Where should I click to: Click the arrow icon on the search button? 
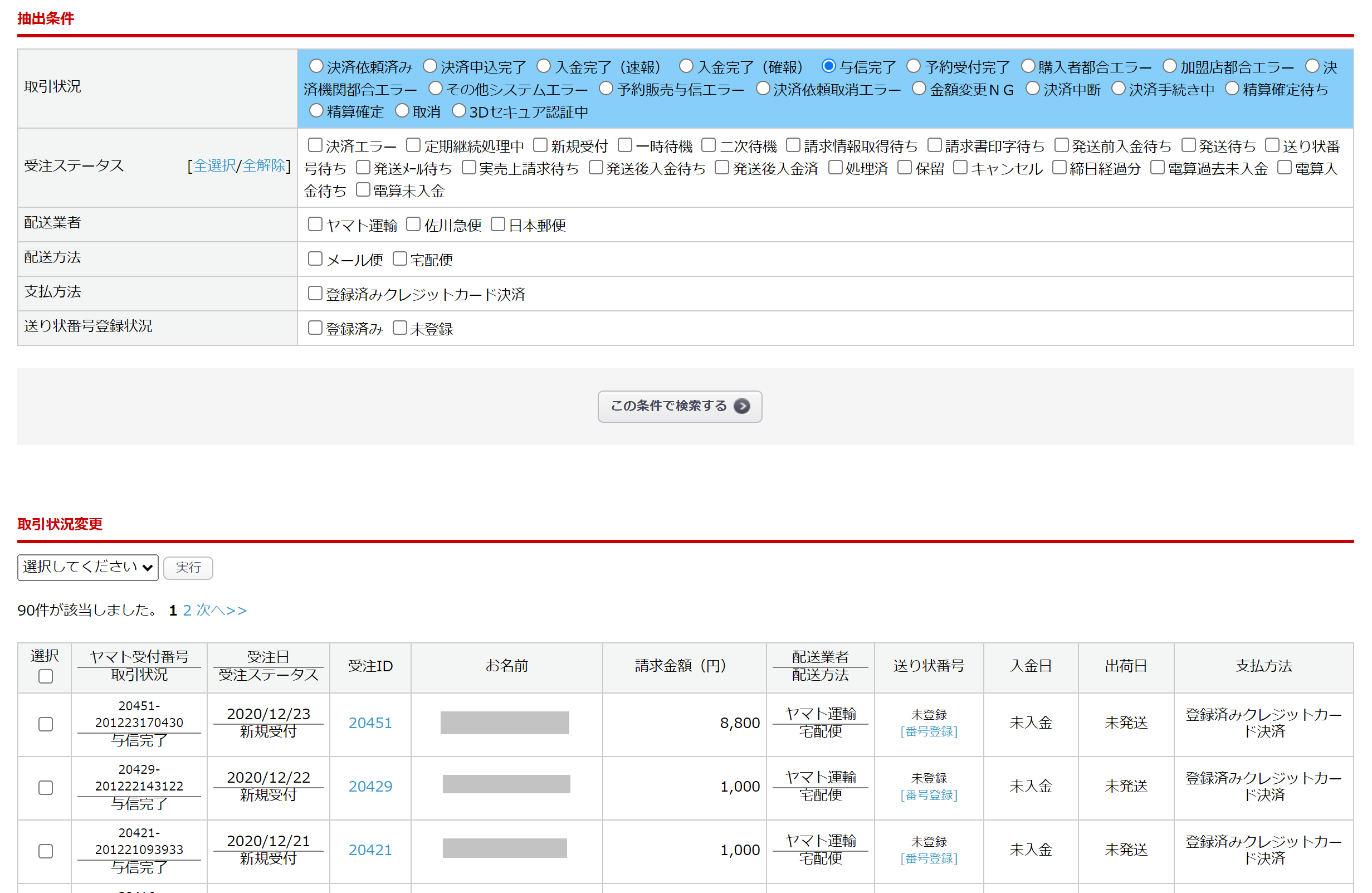(x=742, y=407)
